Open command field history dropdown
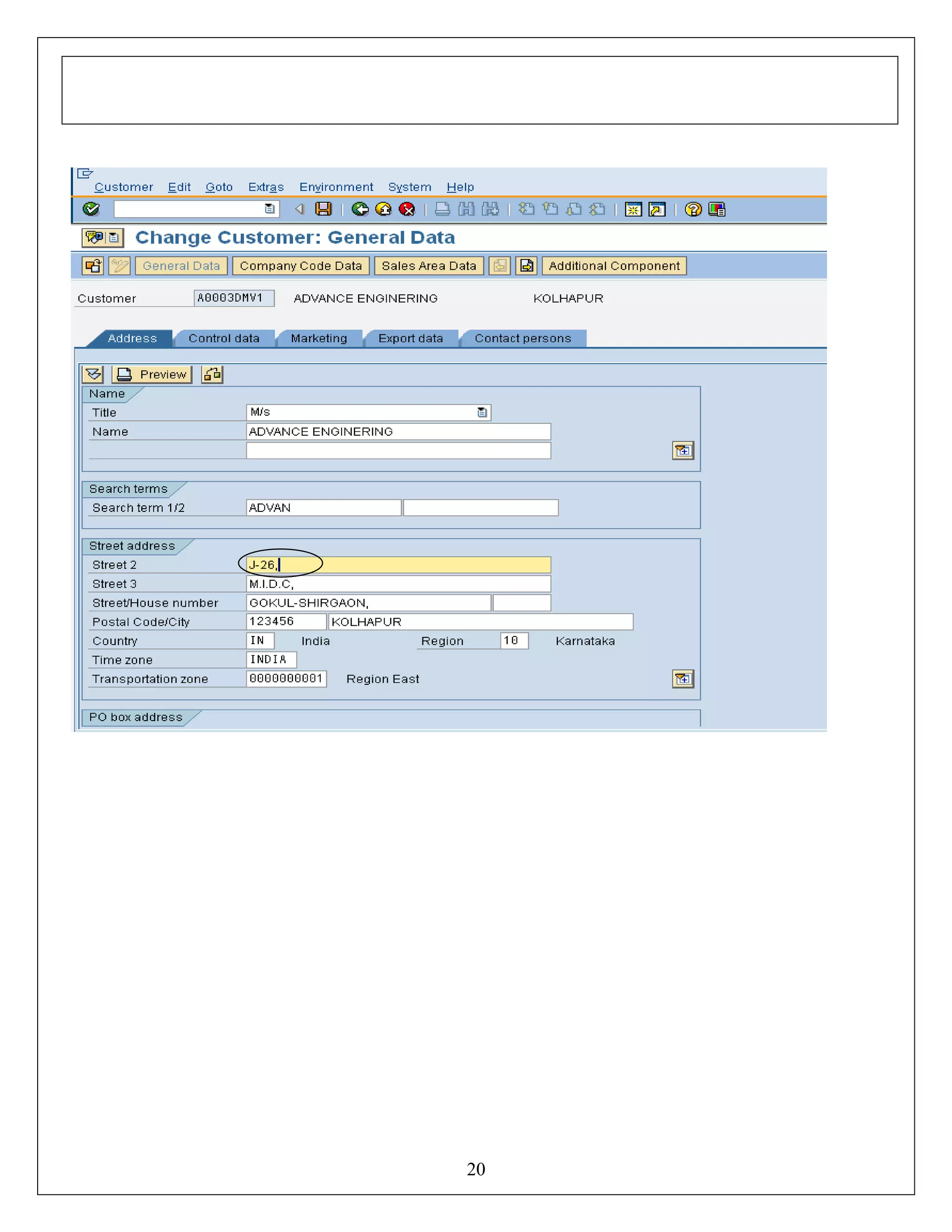Image resolution: width=952 pixels, height=1232 pixels. (270, 209)
